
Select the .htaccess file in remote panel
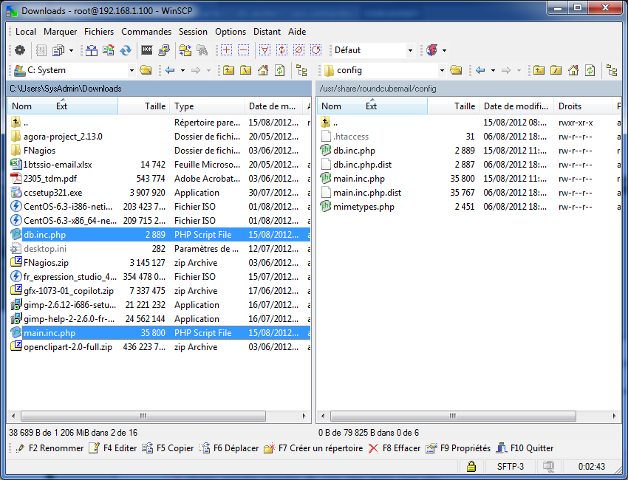click(x=352, y=136)
